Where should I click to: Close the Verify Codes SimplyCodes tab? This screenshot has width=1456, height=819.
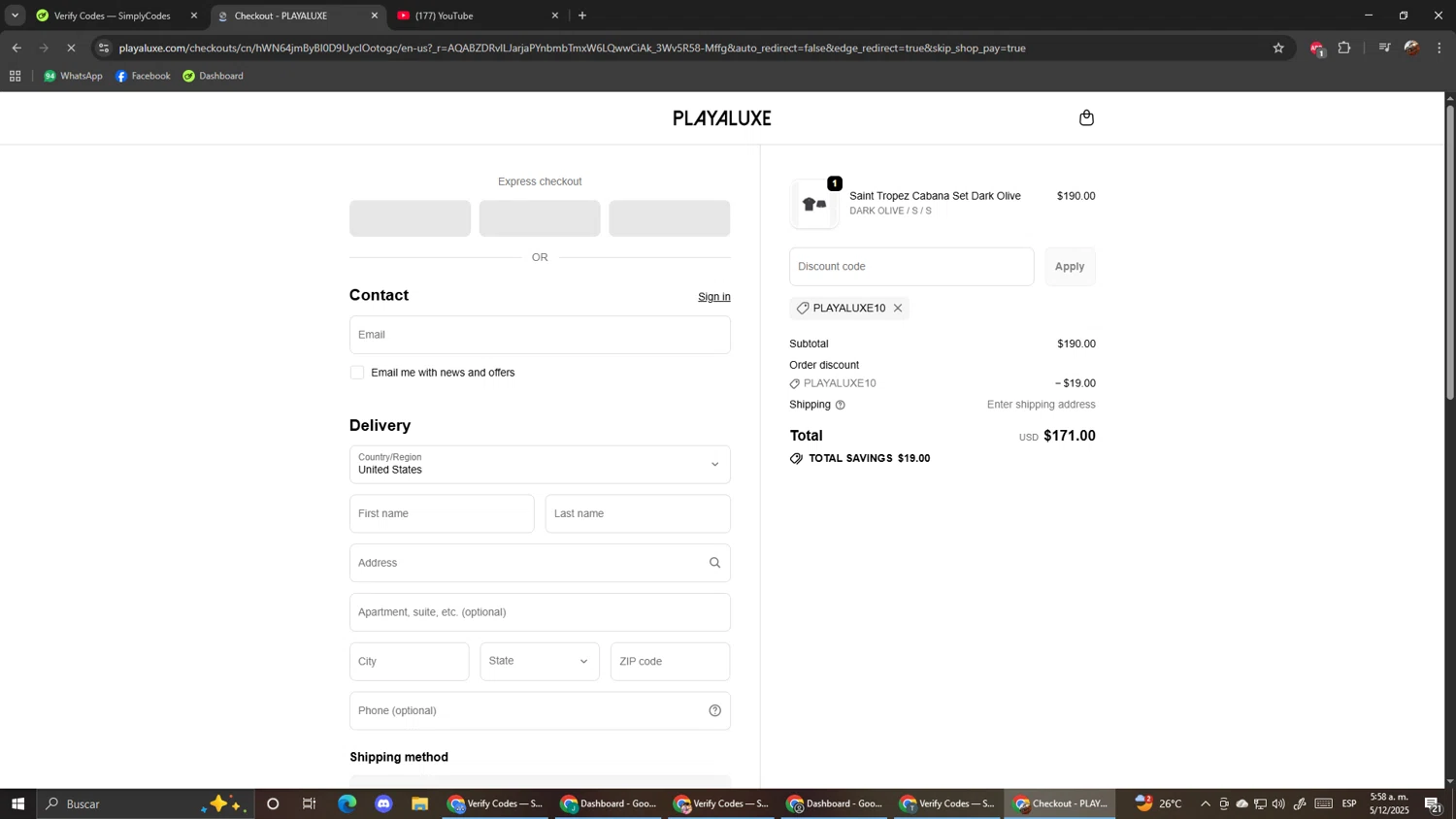tap(194, 16)
